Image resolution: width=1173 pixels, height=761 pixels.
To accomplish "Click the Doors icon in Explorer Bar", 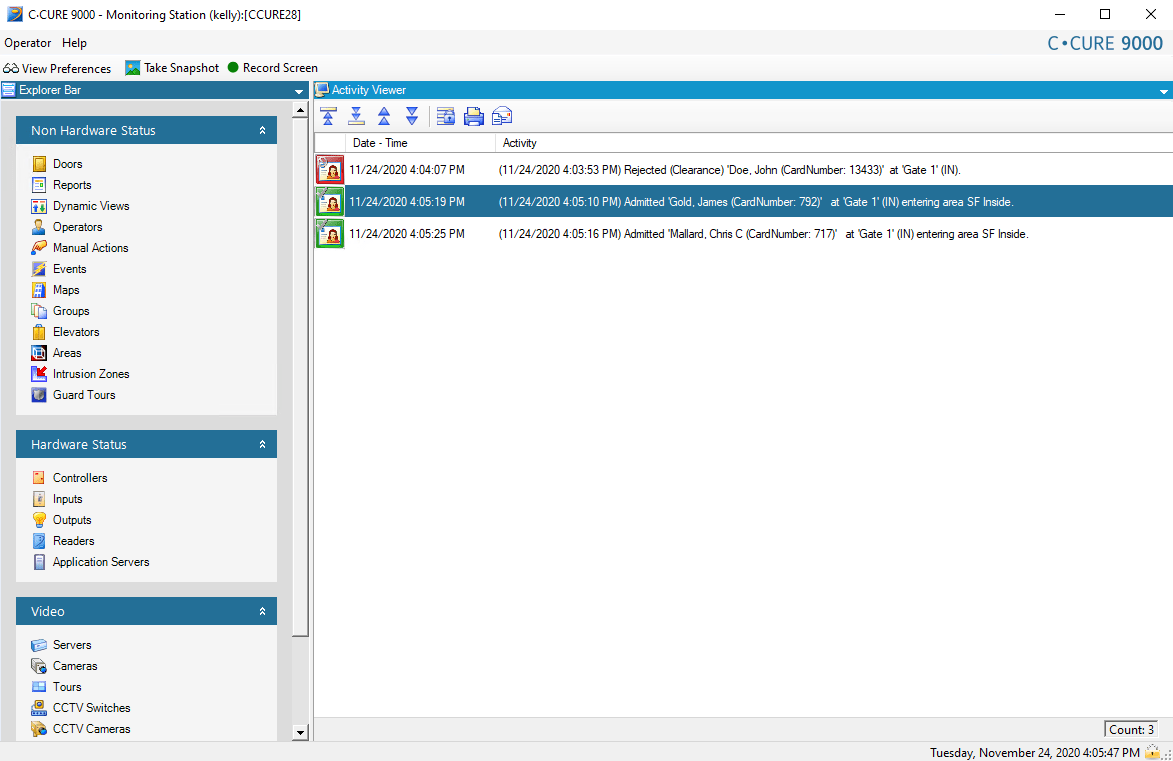I will 39,164.
